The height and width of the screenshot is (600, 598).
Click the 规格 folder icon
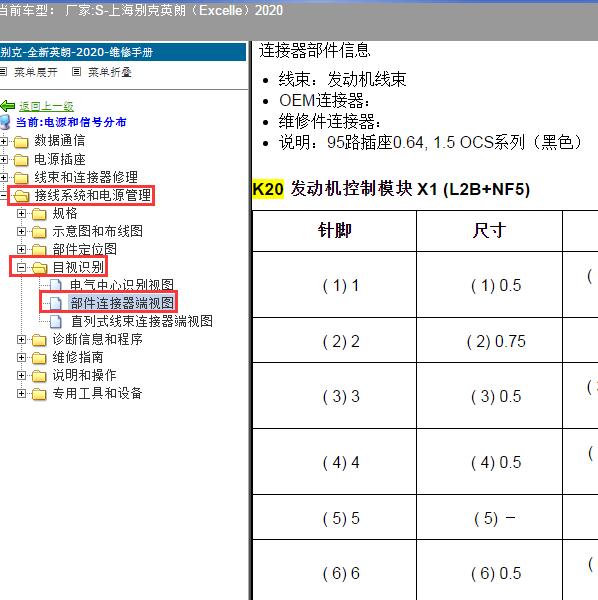pyautogui.click(x=39, y=214)
